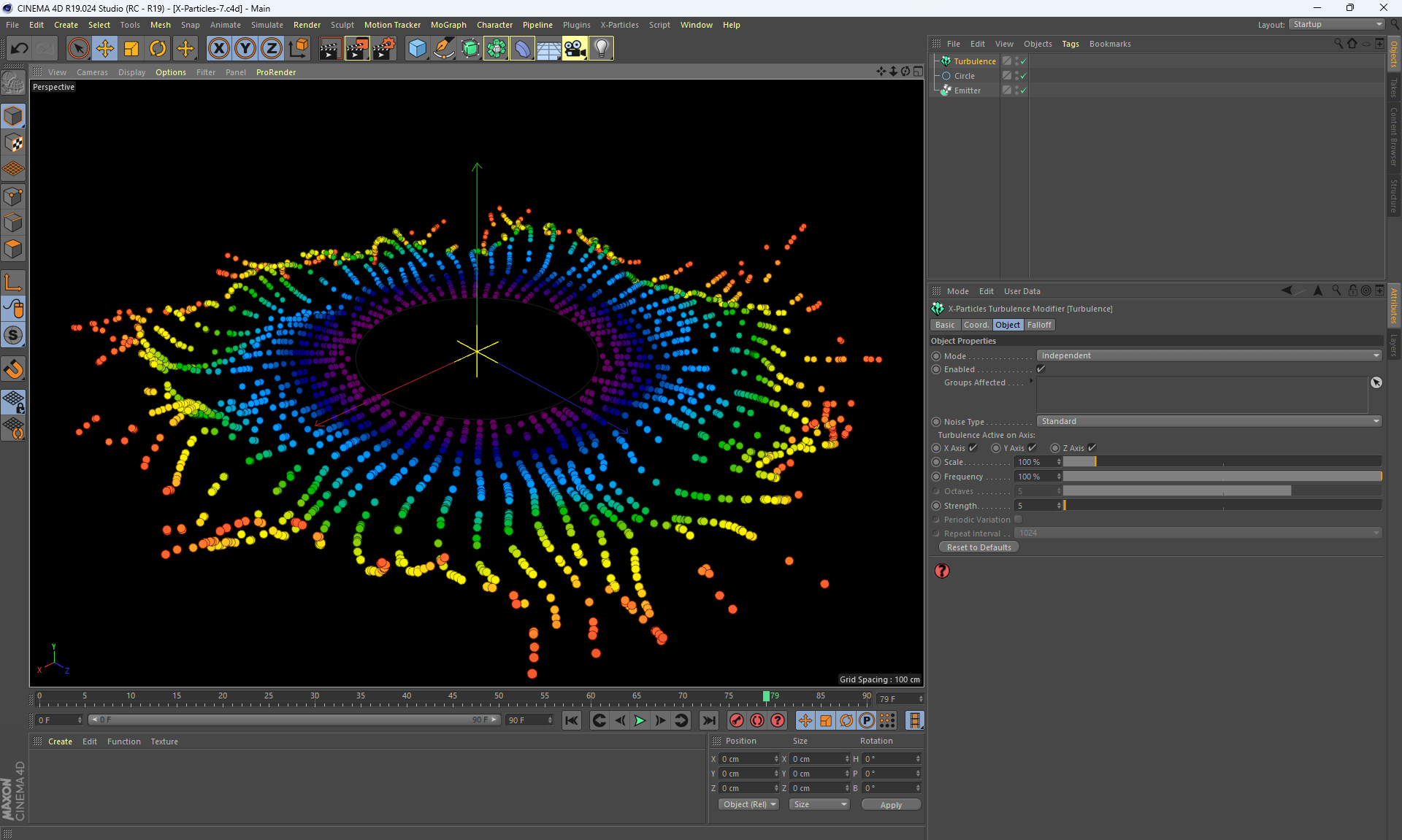This screenshot has height=840, width=1402.
Task: Open the Noise Type dropdown
Action: (1208, 422)
